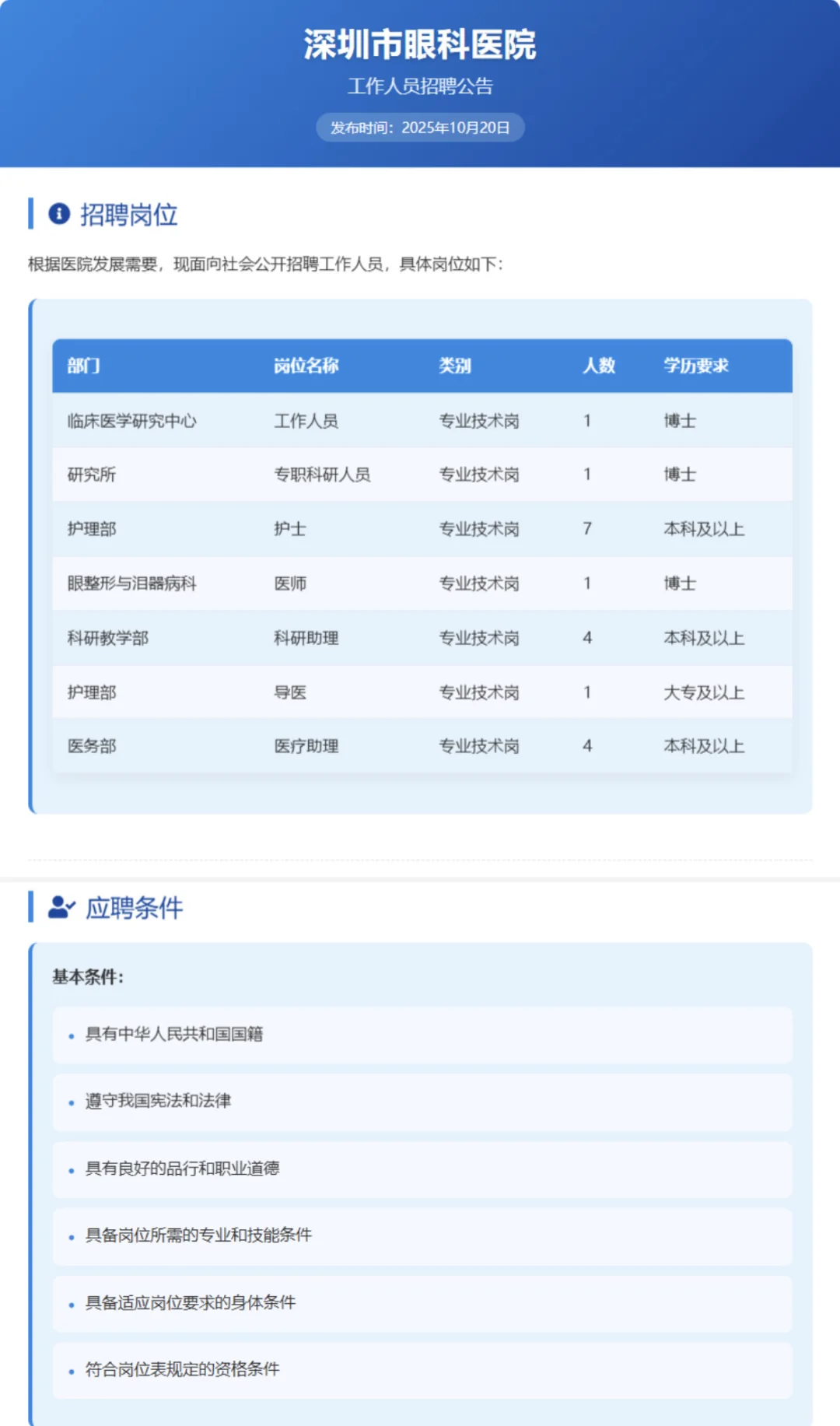Select the 科研教学部 cell
The width and height of the screenshot is (840, 1426).
tap(108, 638)
